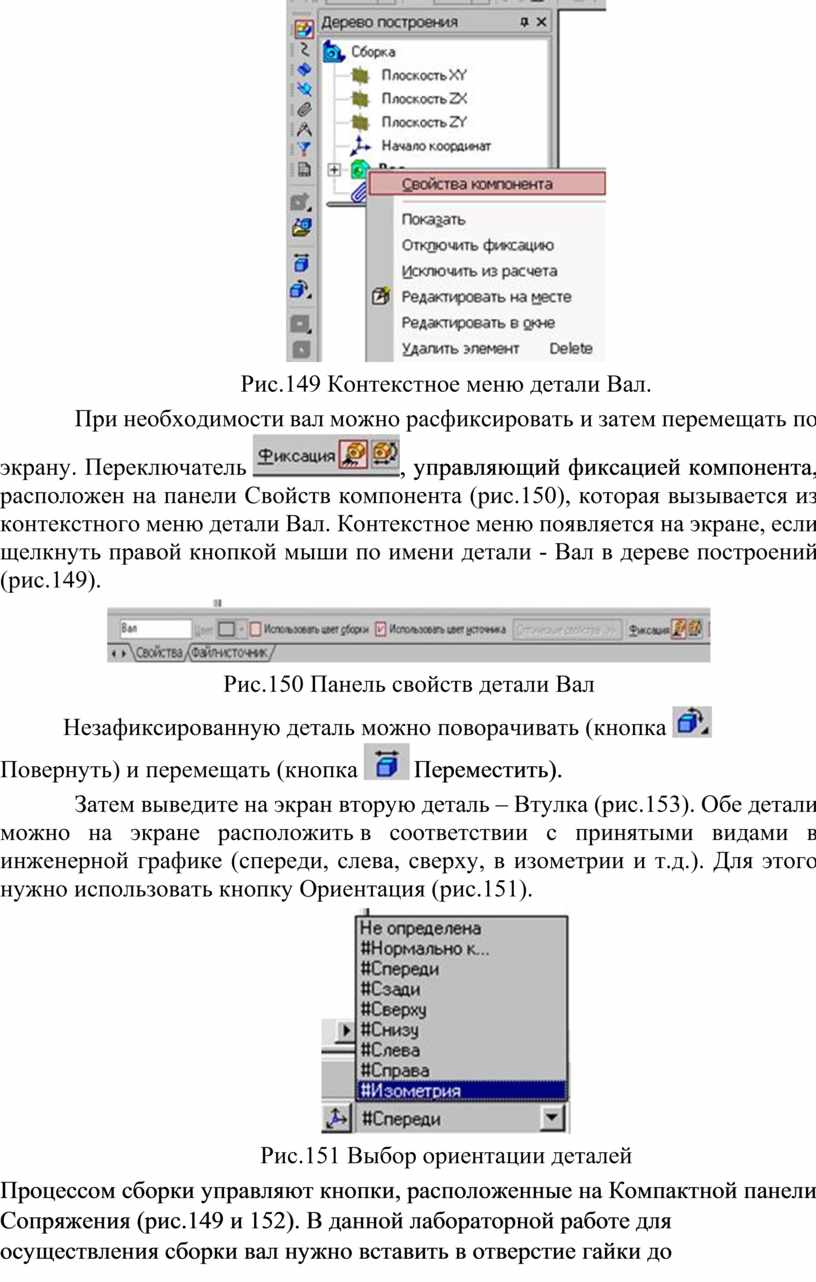Viewport: 816px width, 1282px height.
Task: Click the grey square icon below Rotate
Action: (301, 325)
